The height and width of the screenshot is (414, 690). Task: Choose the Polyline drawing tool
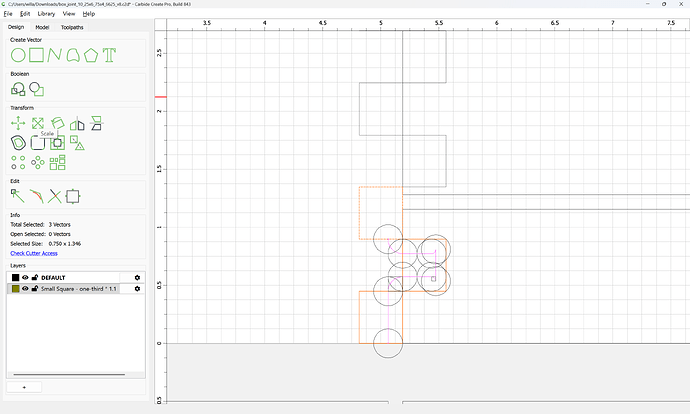click(x=55, y=55)
